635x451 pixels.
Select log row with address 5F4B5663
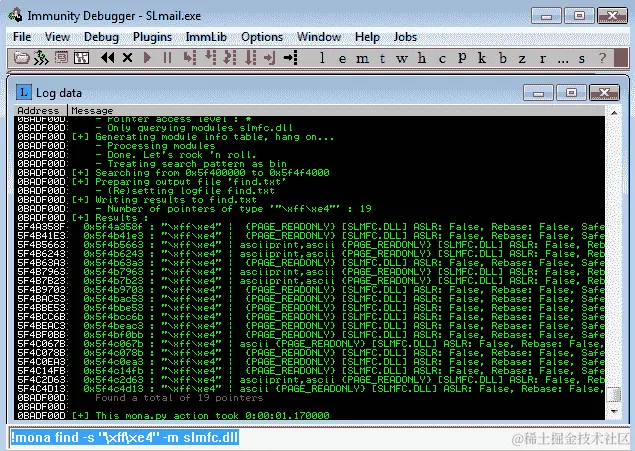point(310,245)
